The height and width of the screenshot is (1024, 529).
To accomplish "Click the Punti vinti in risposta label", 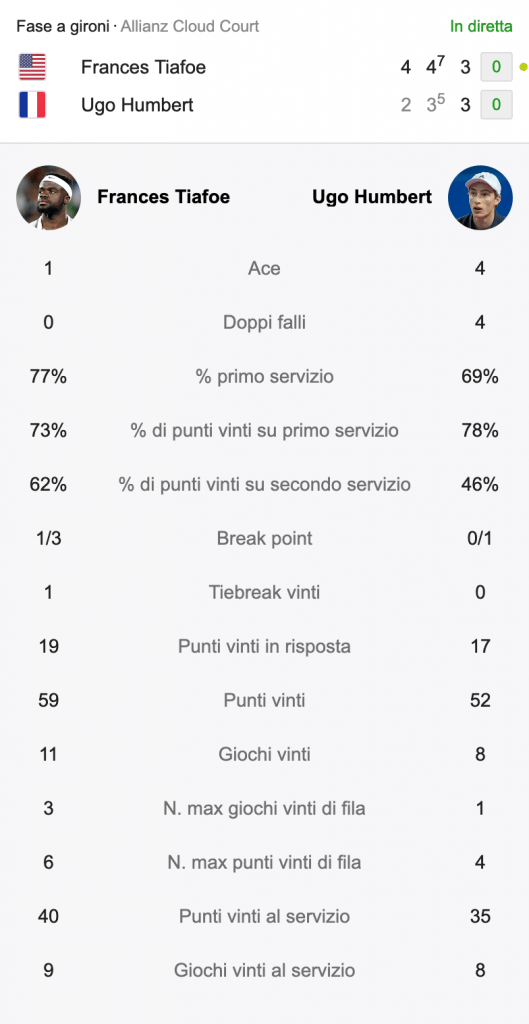I will [264, 647].
